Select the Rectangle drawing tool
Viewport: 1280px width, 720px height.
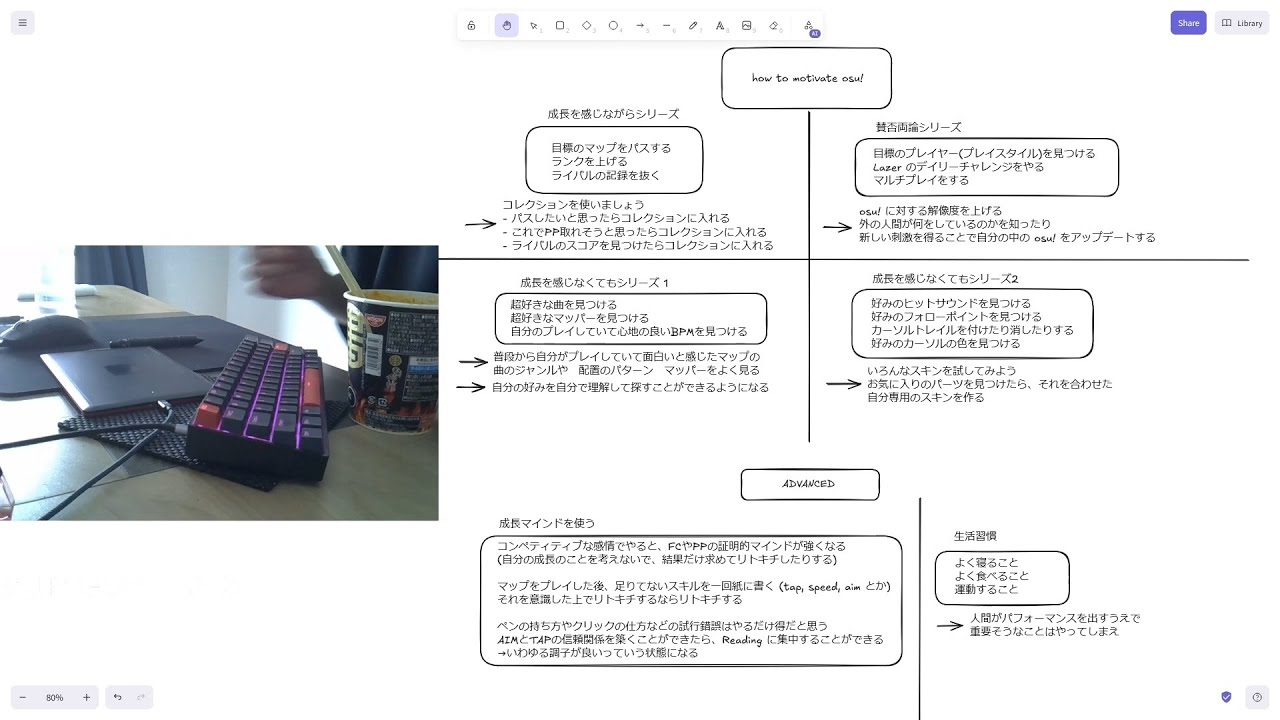pyautogui.click(x=560, y=25)
